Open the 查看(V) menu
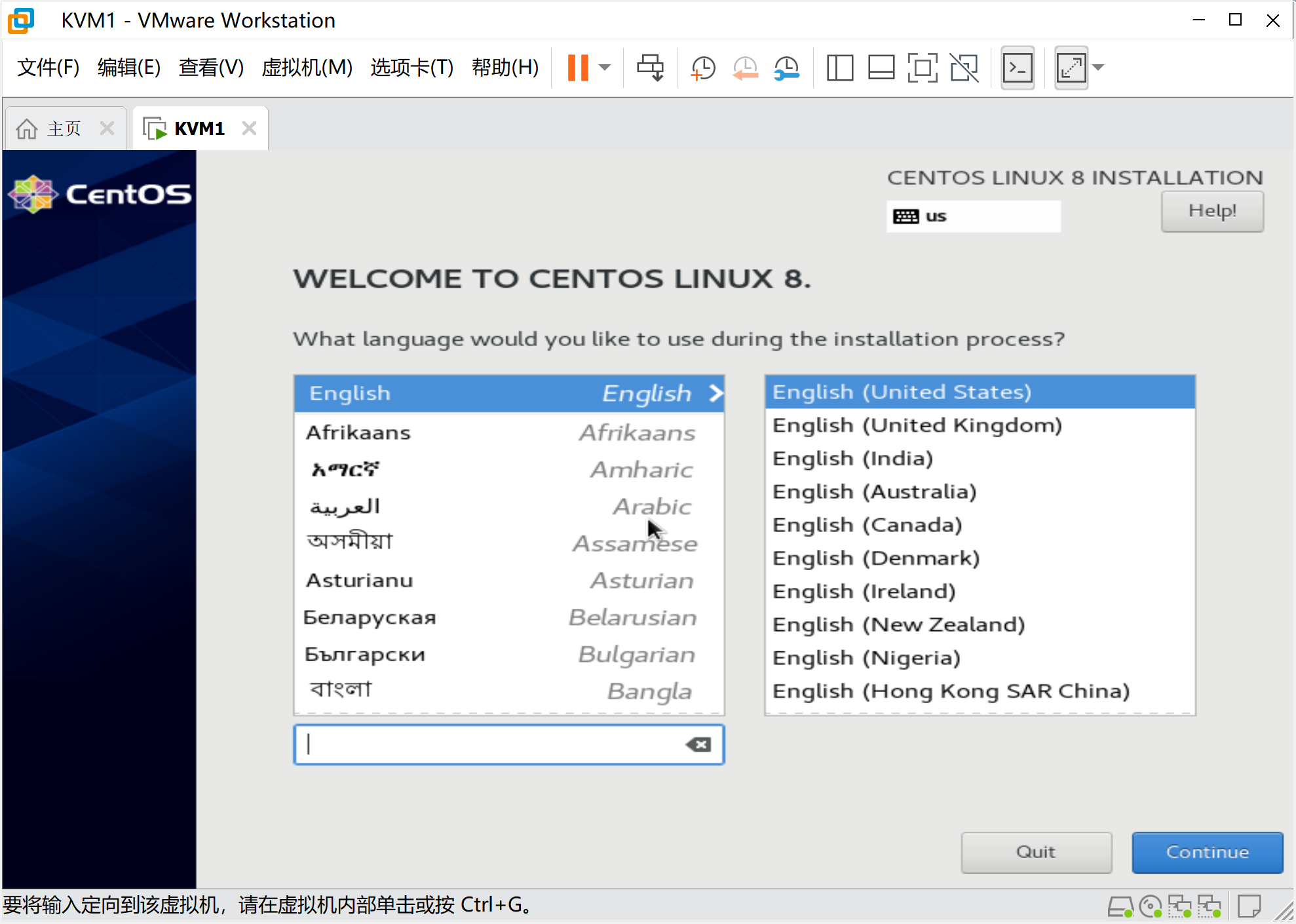 point(211,67)
